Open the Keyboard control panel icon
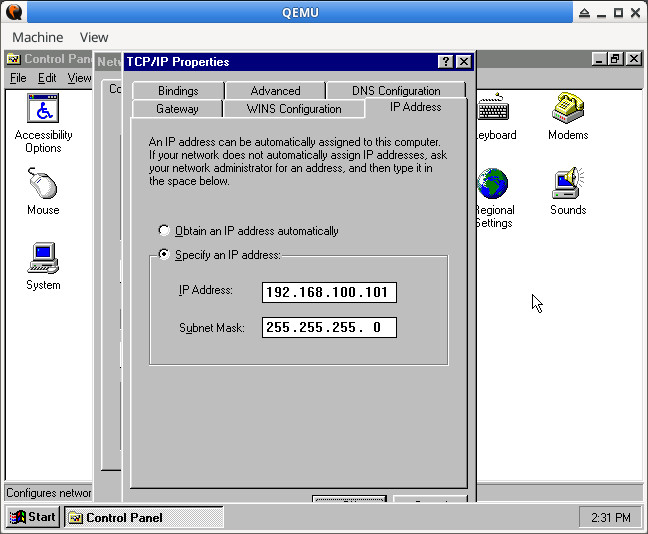648x534 pixels. coord(493,110)
